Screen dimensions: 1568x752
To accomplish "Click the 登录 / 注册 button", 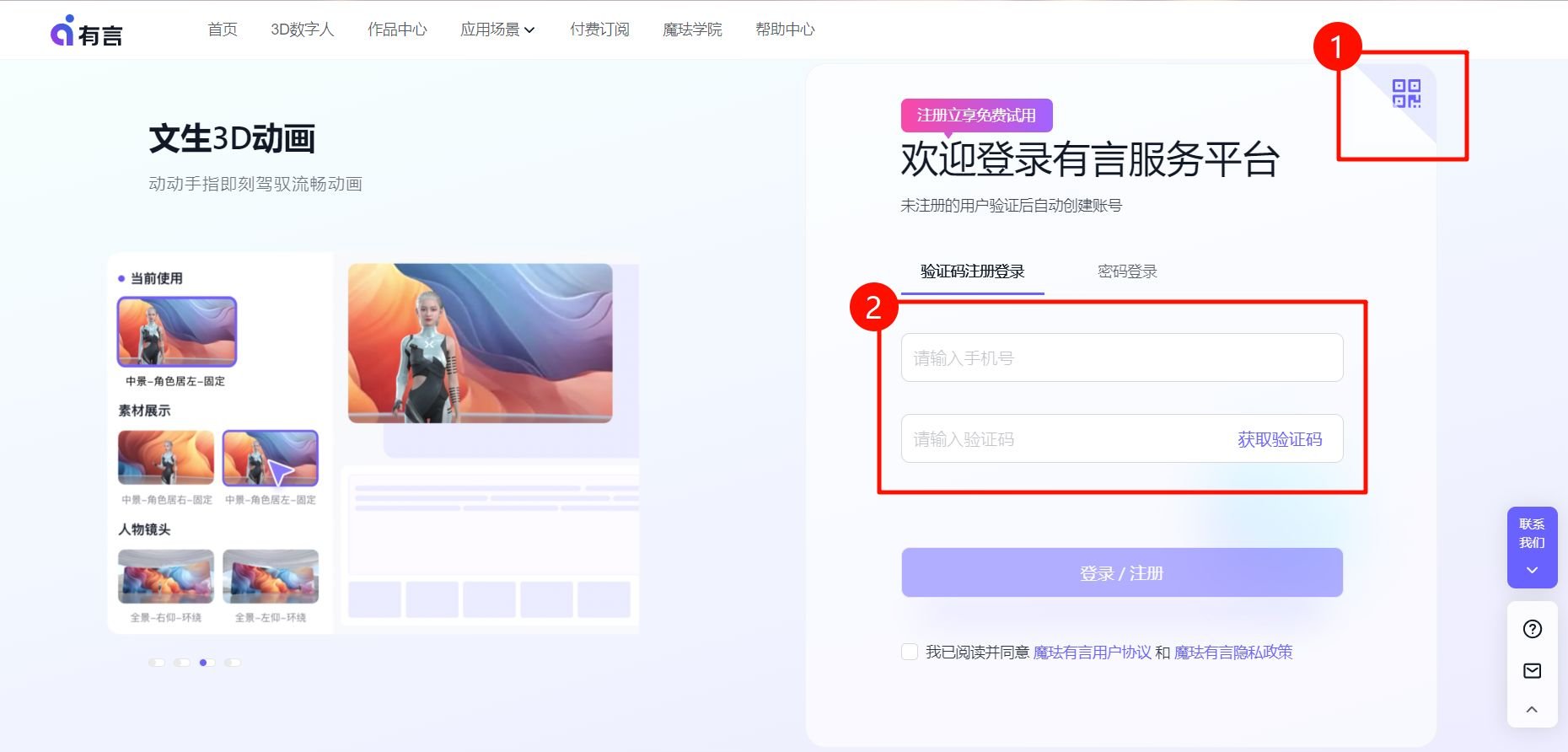I will [1121, 573].
